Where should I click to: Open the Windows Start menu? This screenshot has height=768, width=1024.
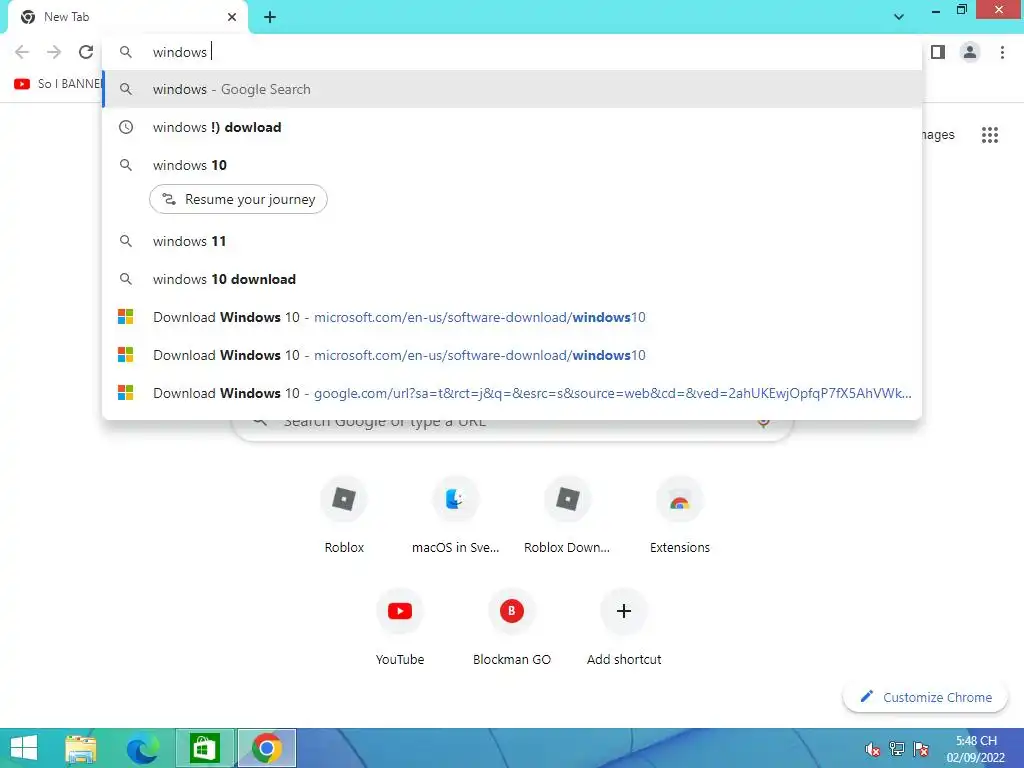coord(24,748)
